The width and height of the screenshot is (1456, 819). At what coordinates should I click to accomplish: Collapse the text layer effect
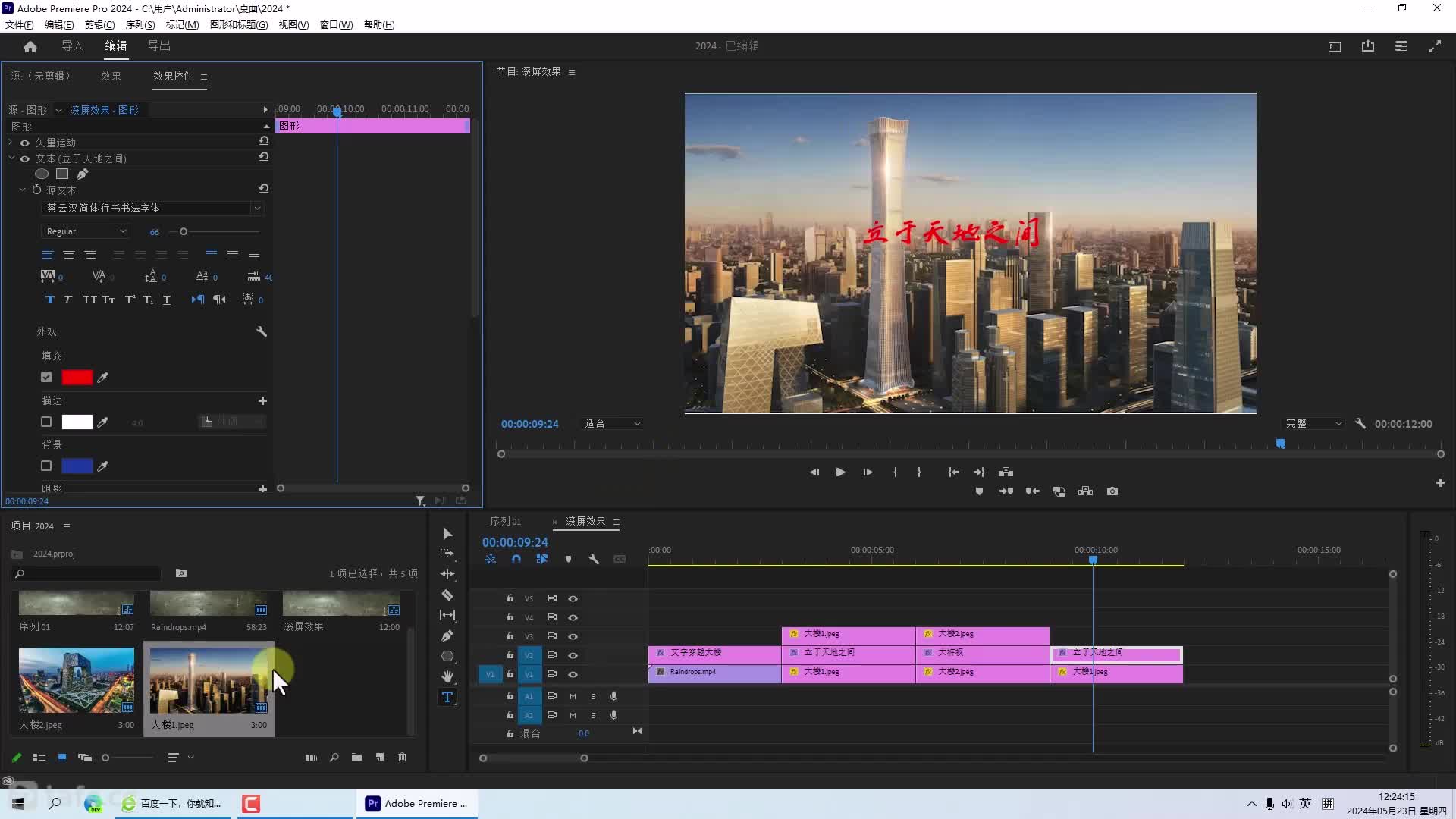(x=11, y=158)
